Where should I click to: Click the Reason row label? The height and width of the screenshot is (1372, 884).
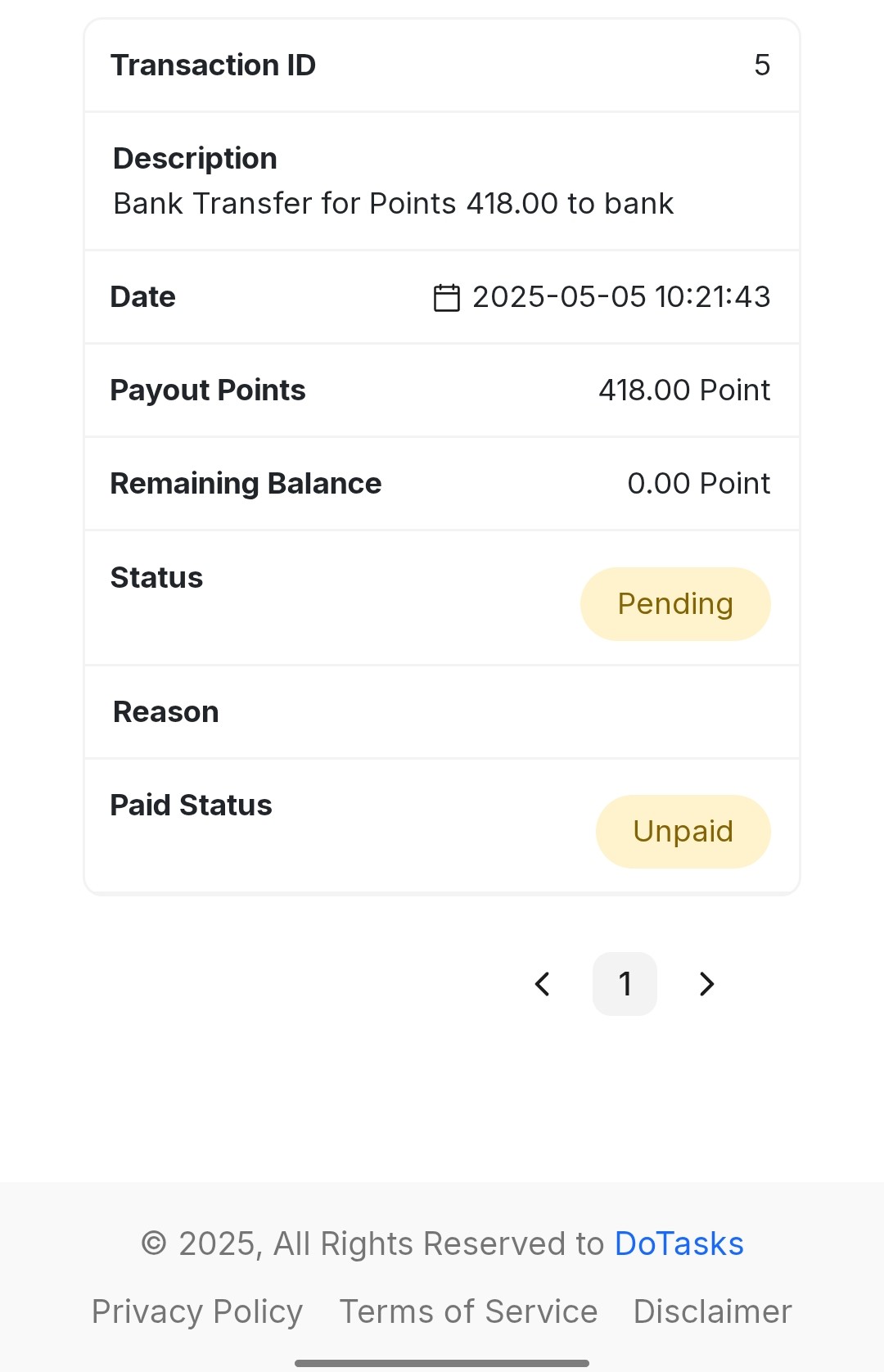point(166,712)
